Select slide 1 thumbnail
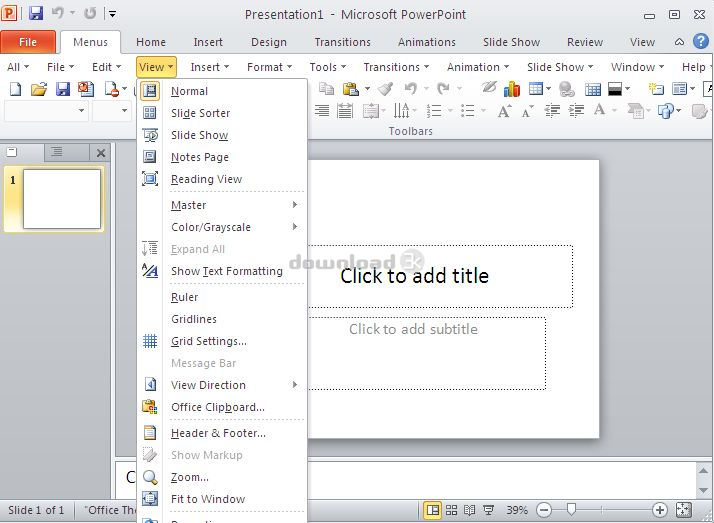This screenshot has height=523, width=714. point(62,199)
